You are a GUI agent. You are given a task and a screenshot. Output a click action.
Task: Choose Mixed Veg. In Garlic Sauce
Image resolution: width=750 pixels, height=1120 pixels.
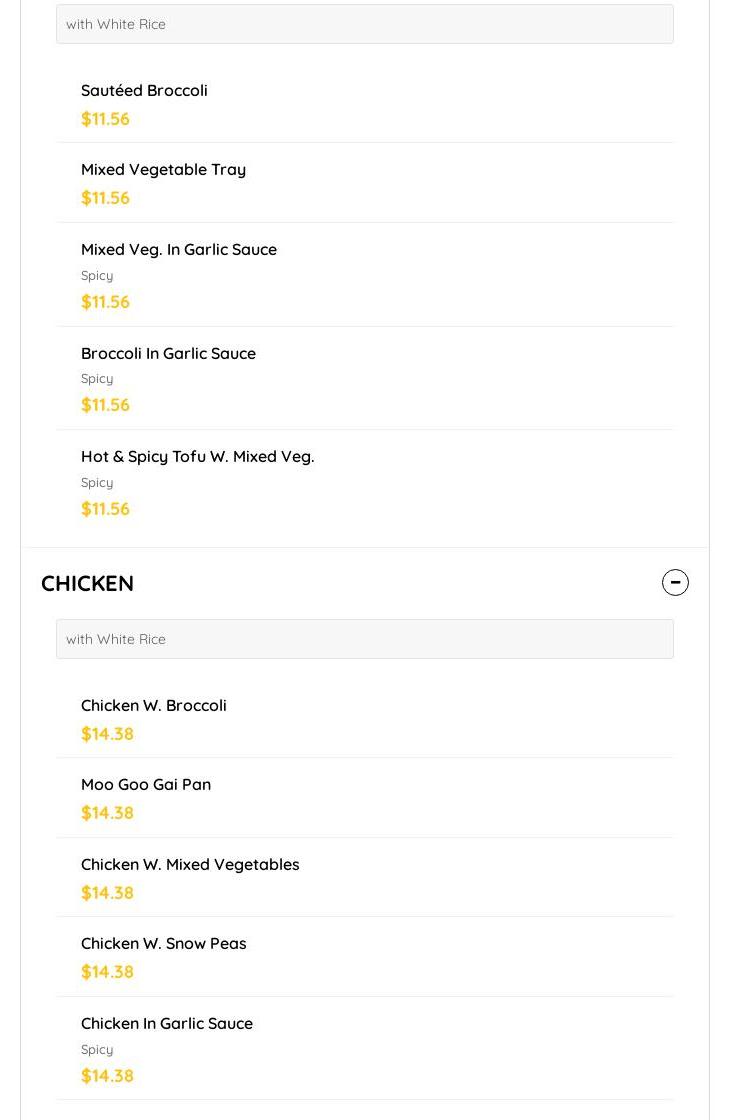178,249
